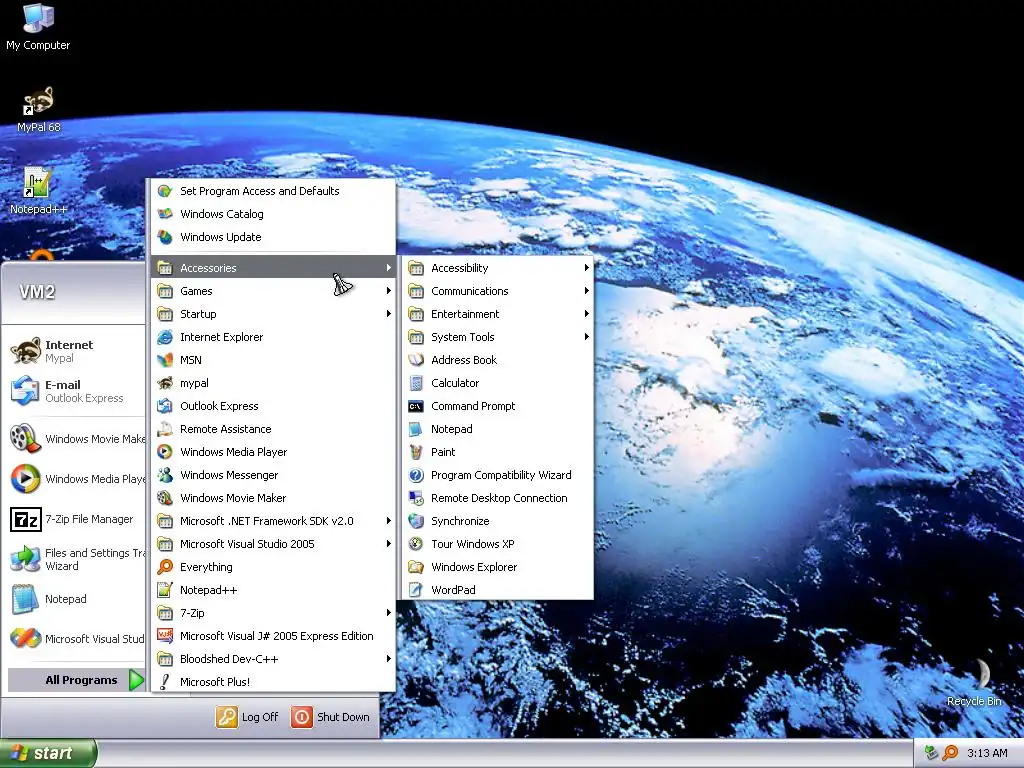Click Paint icon in Accessories

[x=416, y=452]
